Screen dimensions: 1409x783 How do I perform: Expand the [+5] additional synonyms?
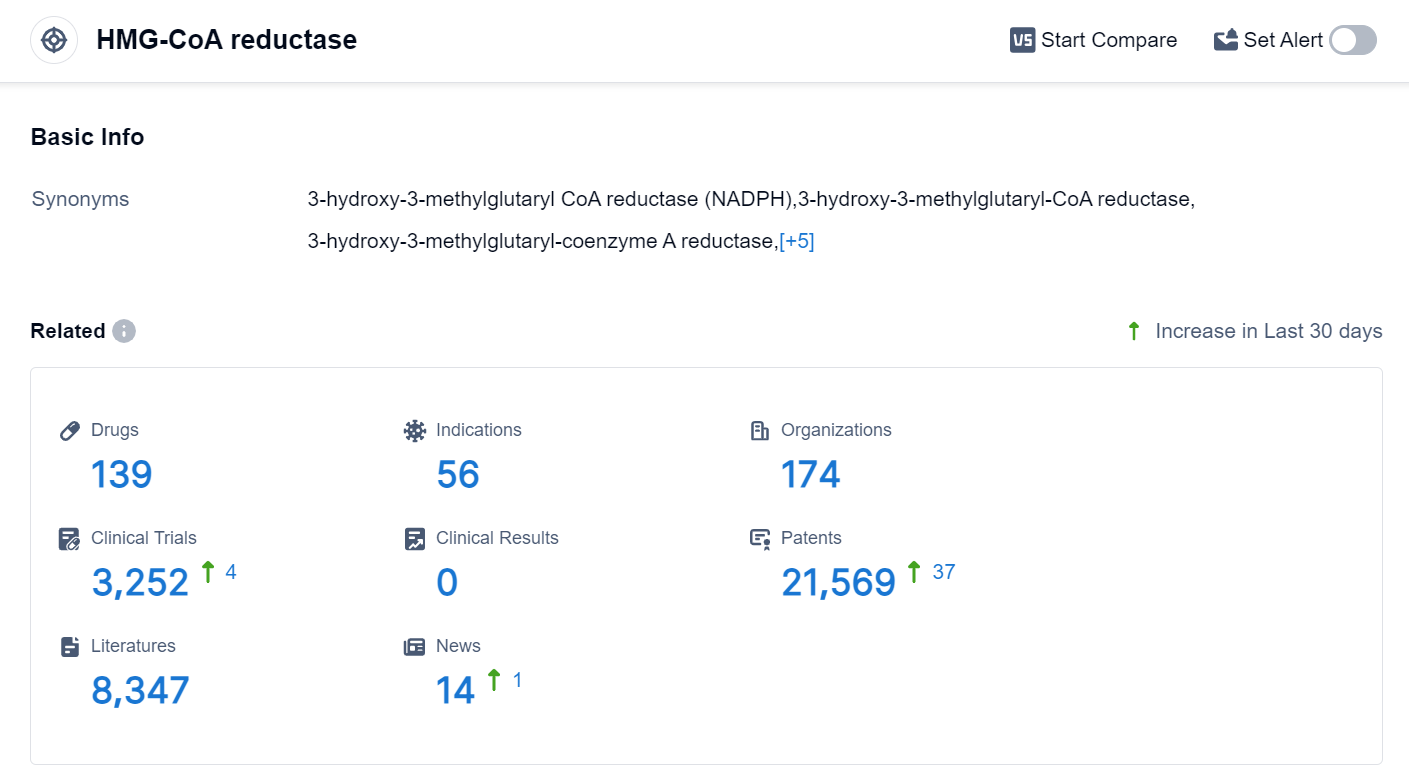[x=797, y=241]
